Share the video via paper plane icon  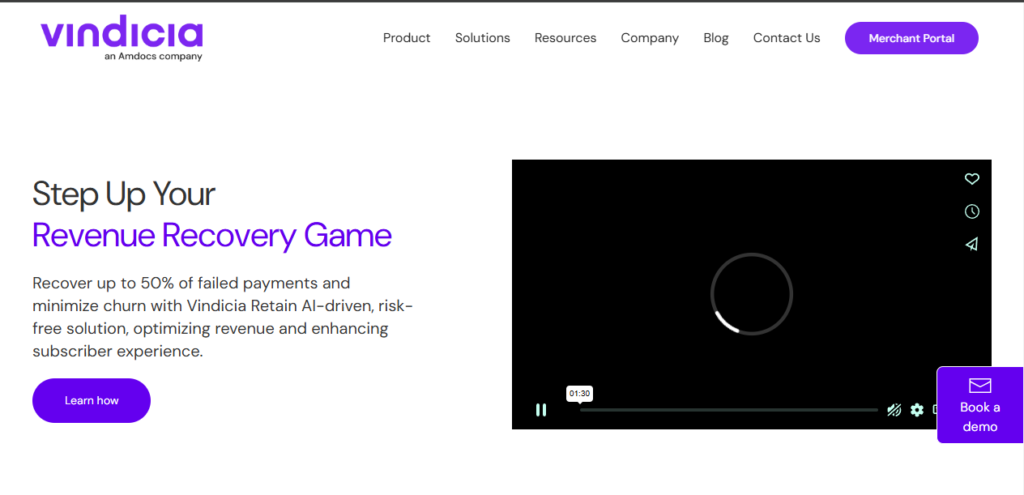(972, 244)
